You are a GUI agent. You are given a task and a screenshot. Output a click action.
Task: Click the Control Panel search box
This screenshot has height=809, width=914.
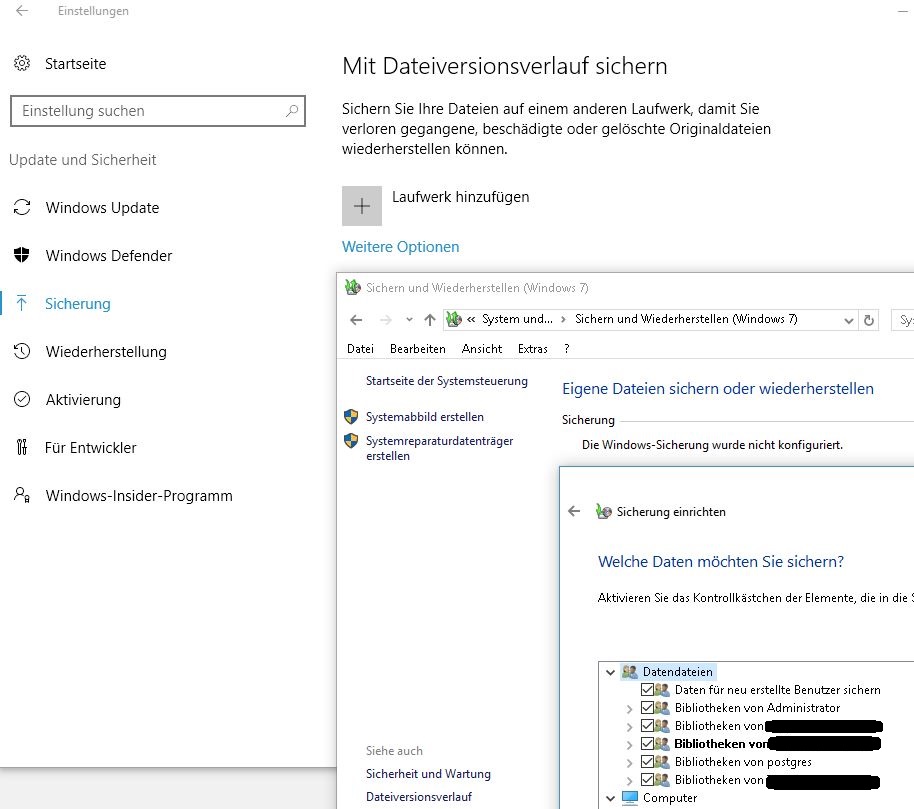click(902, 320)
